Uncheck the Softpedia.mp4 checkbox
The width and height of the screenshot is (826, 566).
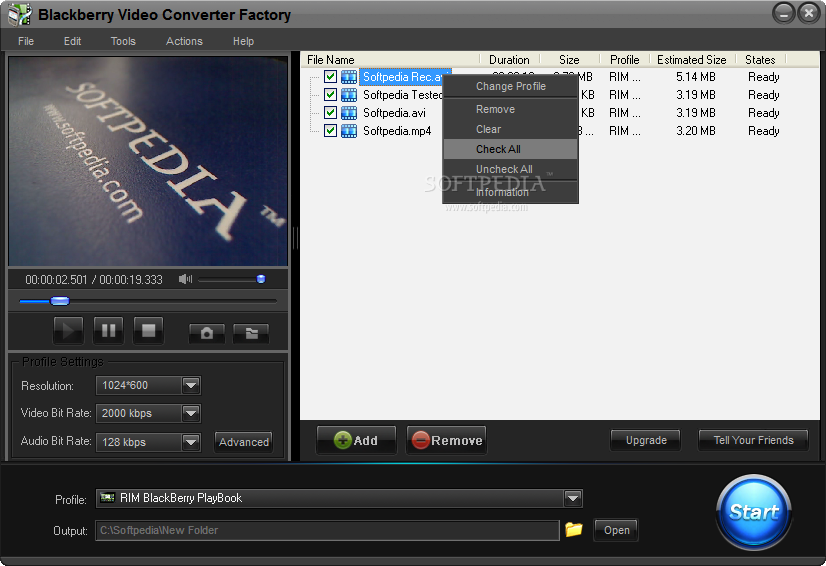tap(330, 130)
